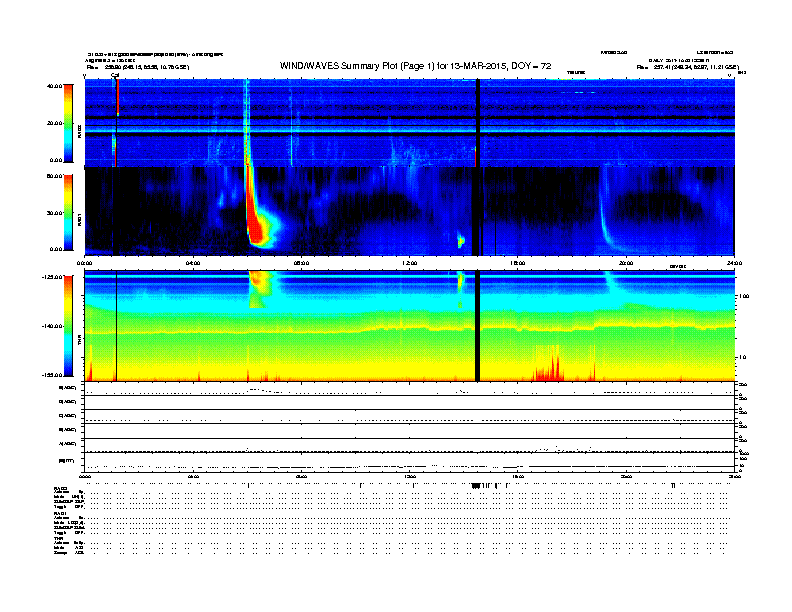Click the -125.00 label on TNR color scale

coord(52,277)
